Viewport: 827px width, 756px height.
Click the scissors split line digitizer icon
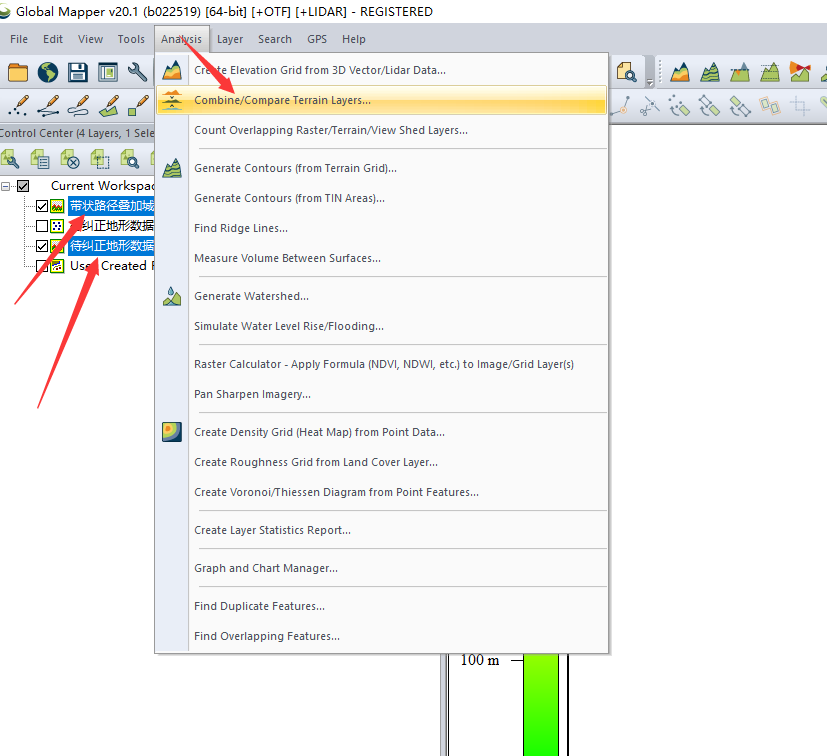pyautogui.click(x=650, y=106)
